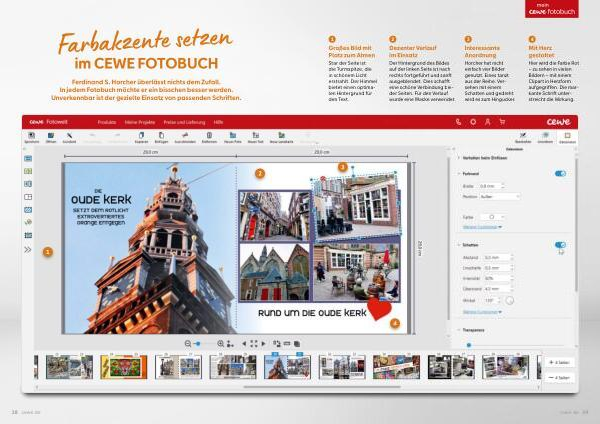
Task: Click the wand icon next to Öffnen
Action: coord(69,135)
